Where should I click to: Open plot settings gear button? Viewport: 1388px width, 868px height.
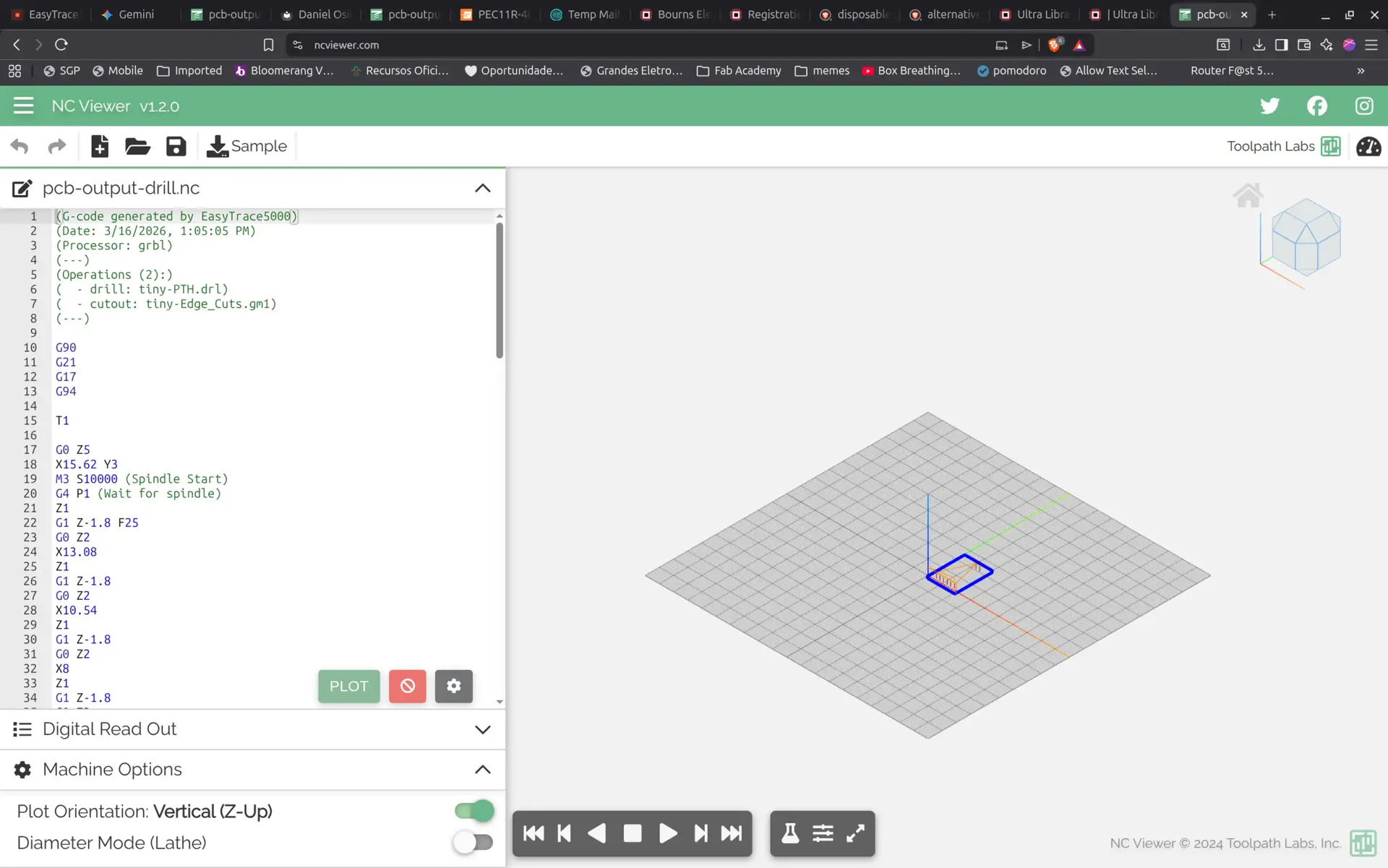tap(453, 686)
